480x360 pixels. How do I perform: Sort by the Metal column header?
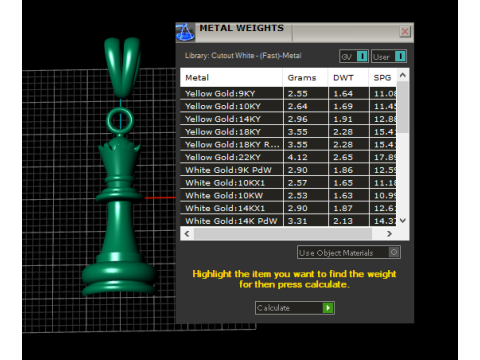[x=231, y=78]
